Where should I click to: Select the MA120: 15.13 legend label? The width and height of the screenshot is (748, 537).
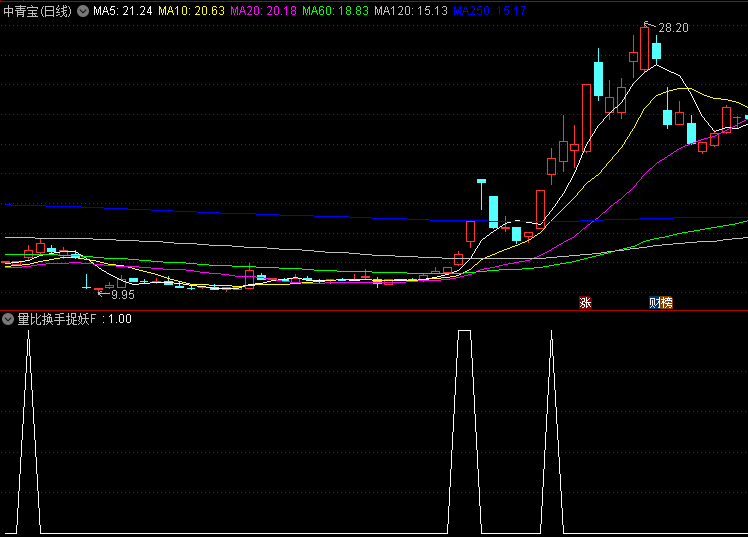410,11
